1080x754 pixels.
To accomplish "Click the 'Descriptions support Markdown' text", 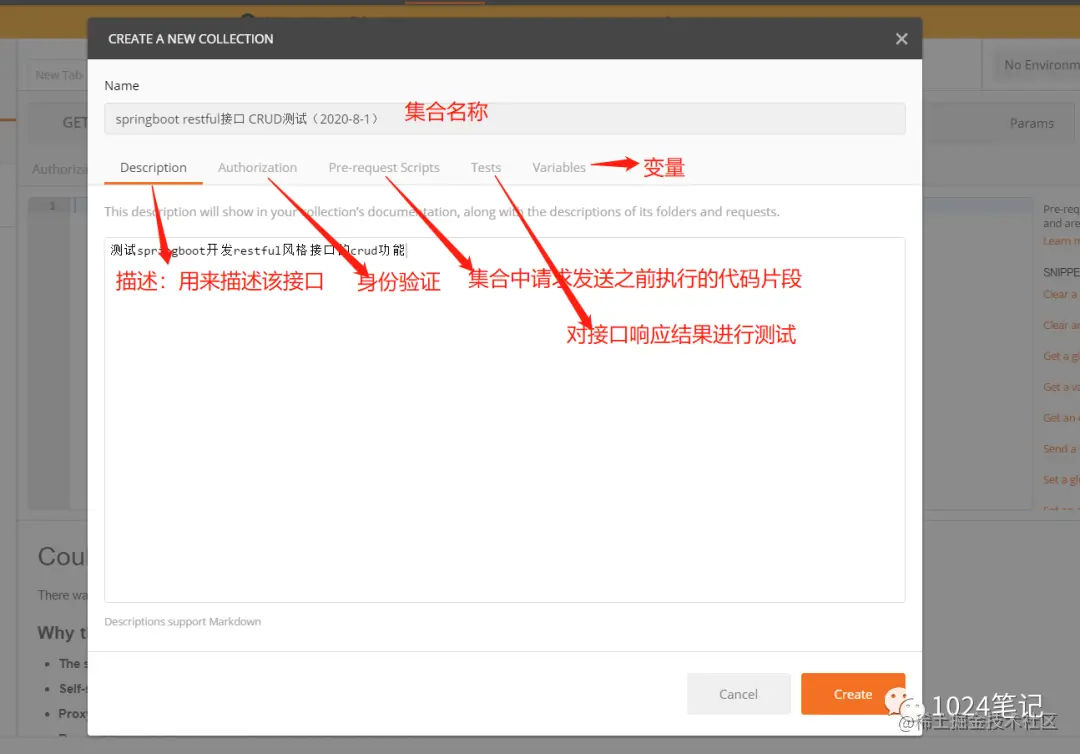I will (183, 621).
